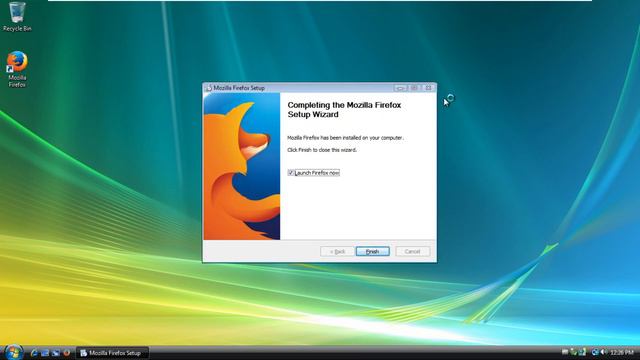
Task: Click the Switch between windows Quick Launch icon
Action: click(56, 353)
